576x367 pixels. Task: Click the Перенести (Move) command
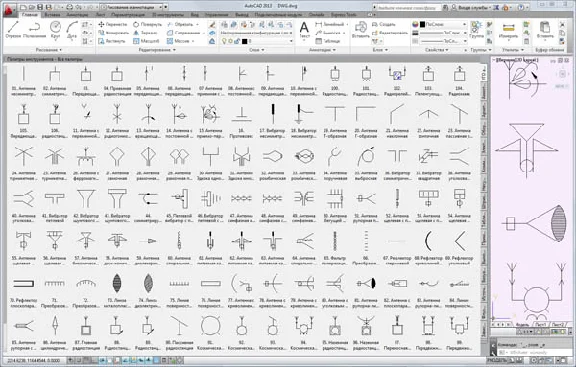point(113,24)
